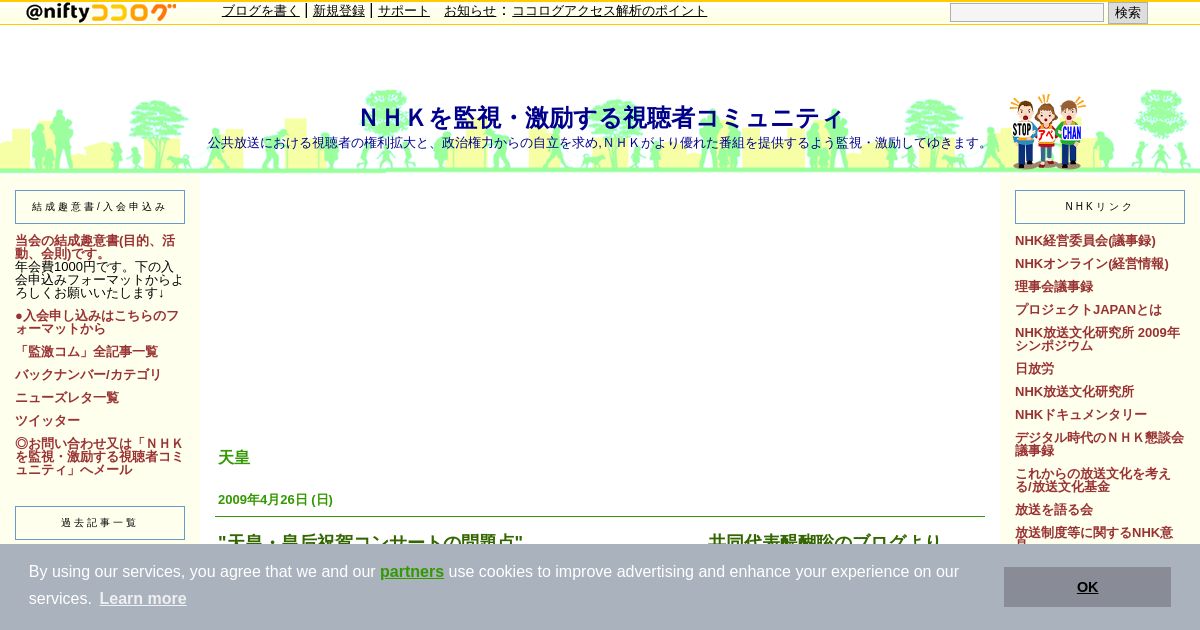This screenshot has height=630, width=1200.
Task: Click the 検索 search button
Action: click(1127, 13)
